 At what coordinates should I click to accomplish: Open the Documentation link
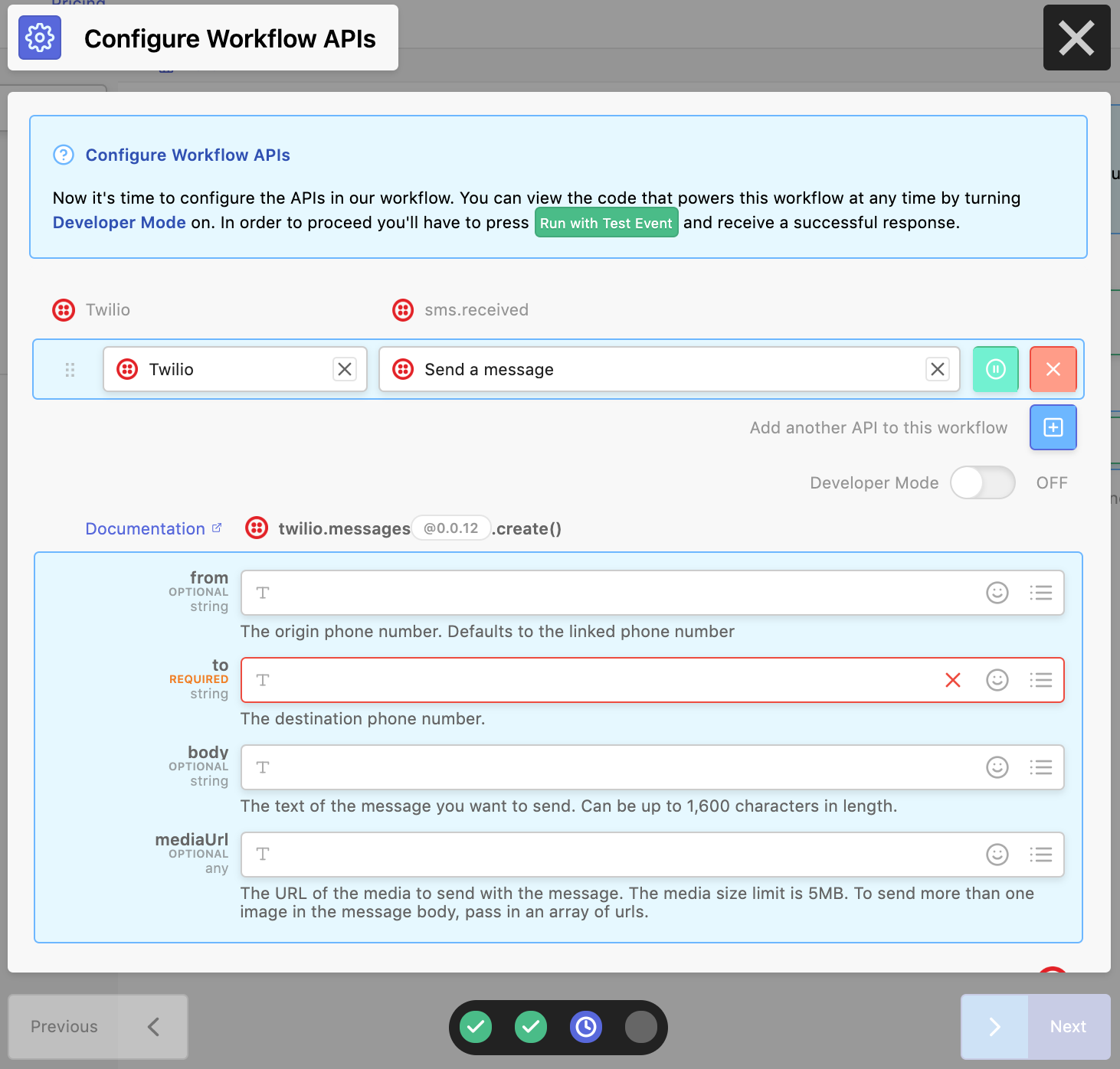coord(153,528)
